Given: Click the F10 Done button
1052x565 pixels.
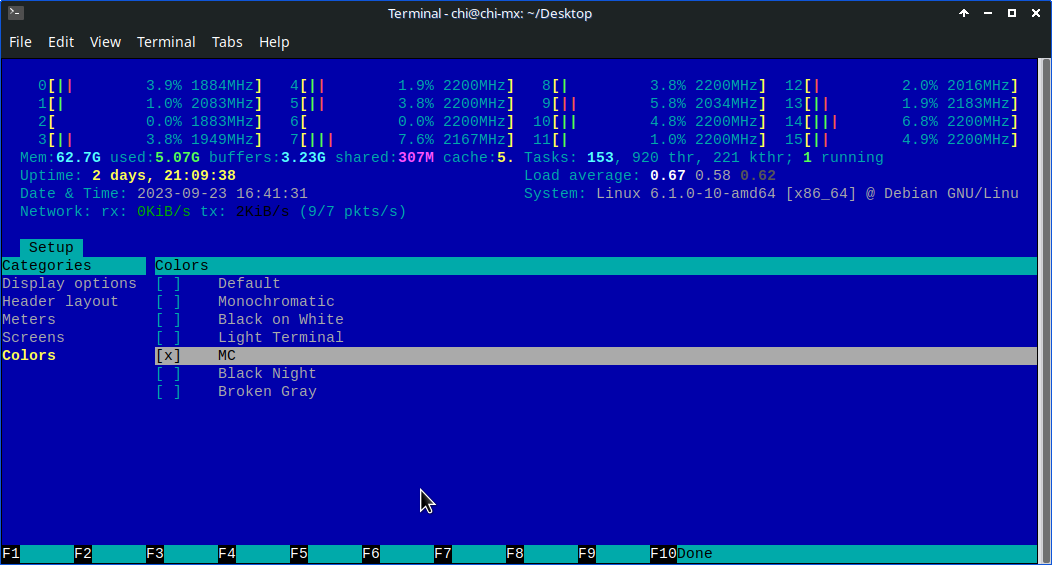Looking at the screenshot, I should pos(682,554).
